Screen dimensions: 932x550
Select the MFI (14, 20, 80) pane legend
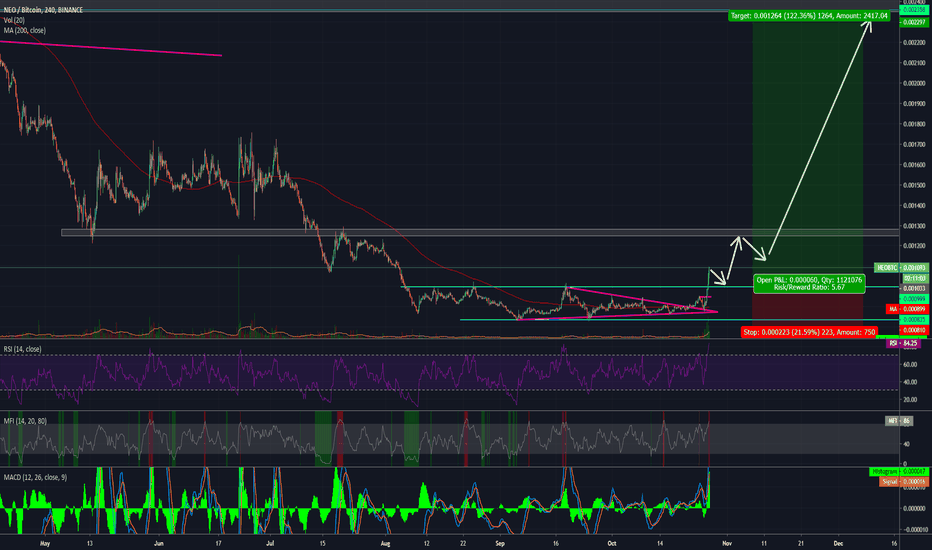(x=25, y=421)
